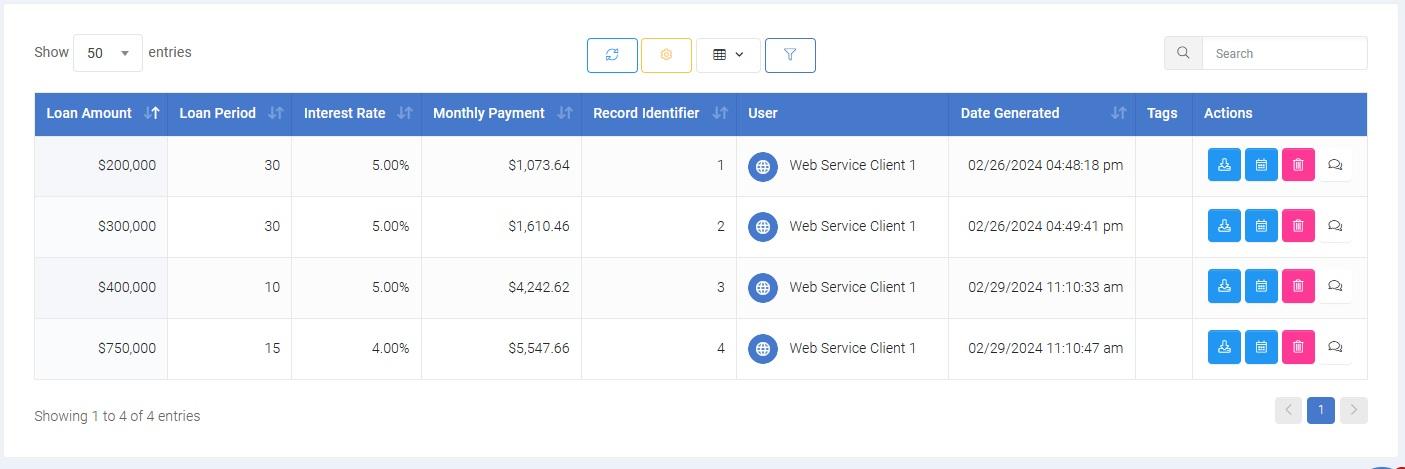1405x469 pixels.
Task: Focus the Search input field
Action: [1284, 53]
